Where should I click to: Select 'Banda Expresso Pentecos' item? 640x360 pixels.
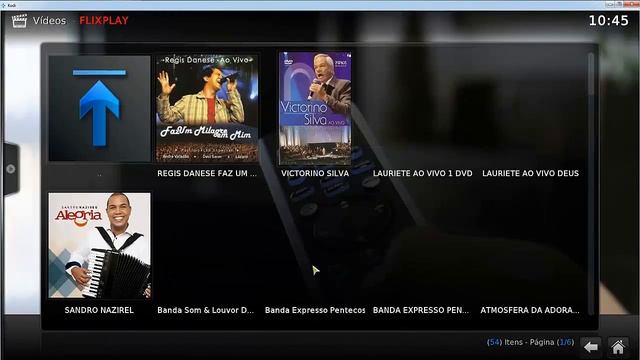315,310
